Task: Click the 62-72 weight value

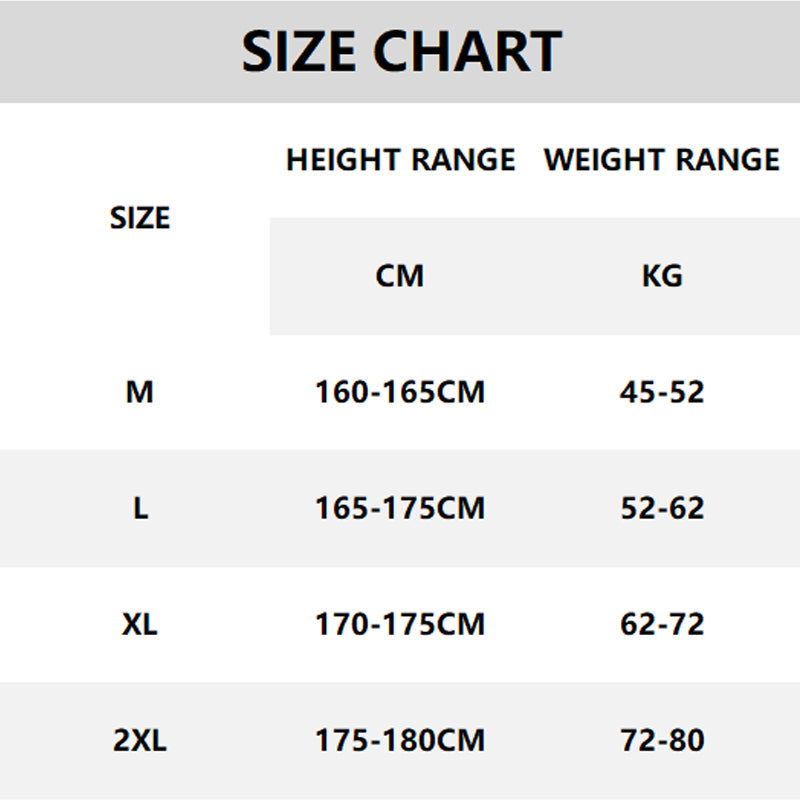Action: pyautogui.click(x=662, y=624)
